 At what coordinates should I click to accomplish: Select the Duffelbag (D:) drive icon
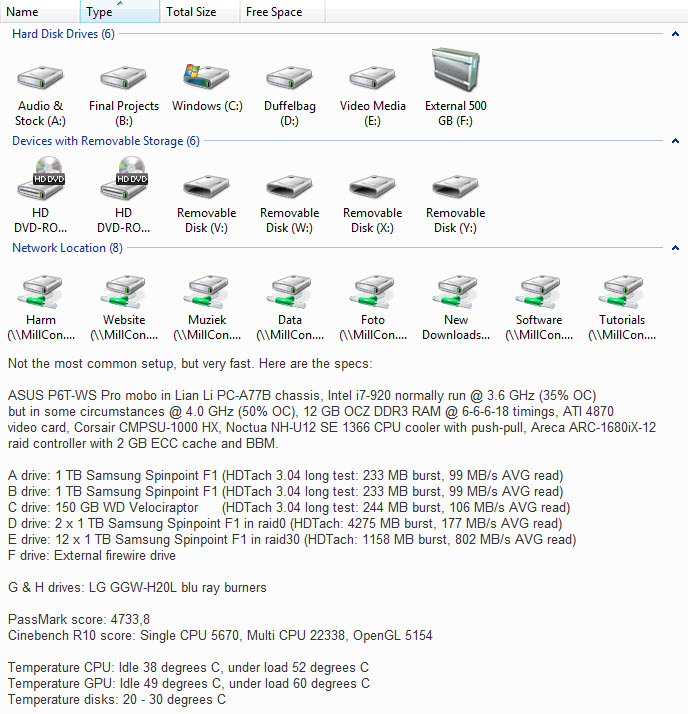point(289,80)
